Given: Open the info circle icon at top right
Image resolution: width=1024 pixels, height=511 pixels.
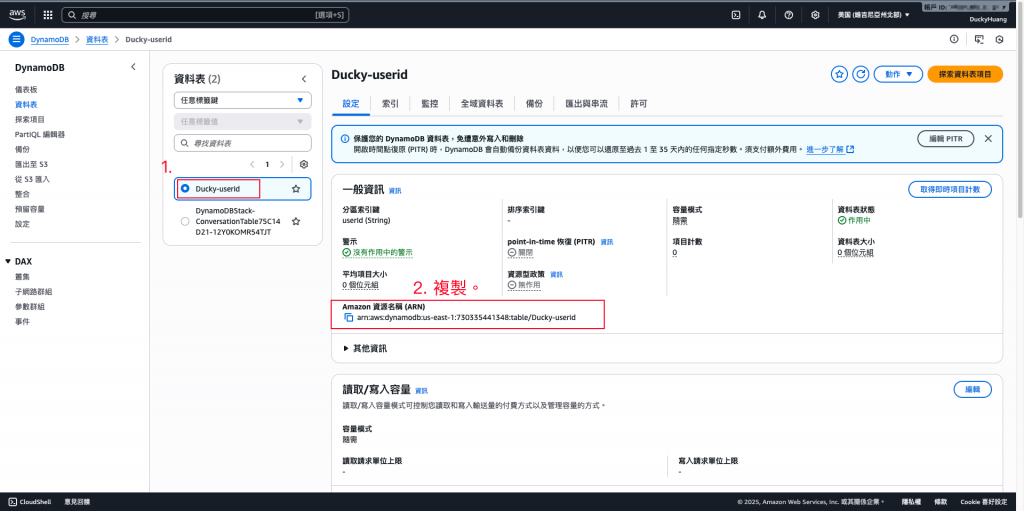Looking at the screenshot, I should (x=954, y=39).
